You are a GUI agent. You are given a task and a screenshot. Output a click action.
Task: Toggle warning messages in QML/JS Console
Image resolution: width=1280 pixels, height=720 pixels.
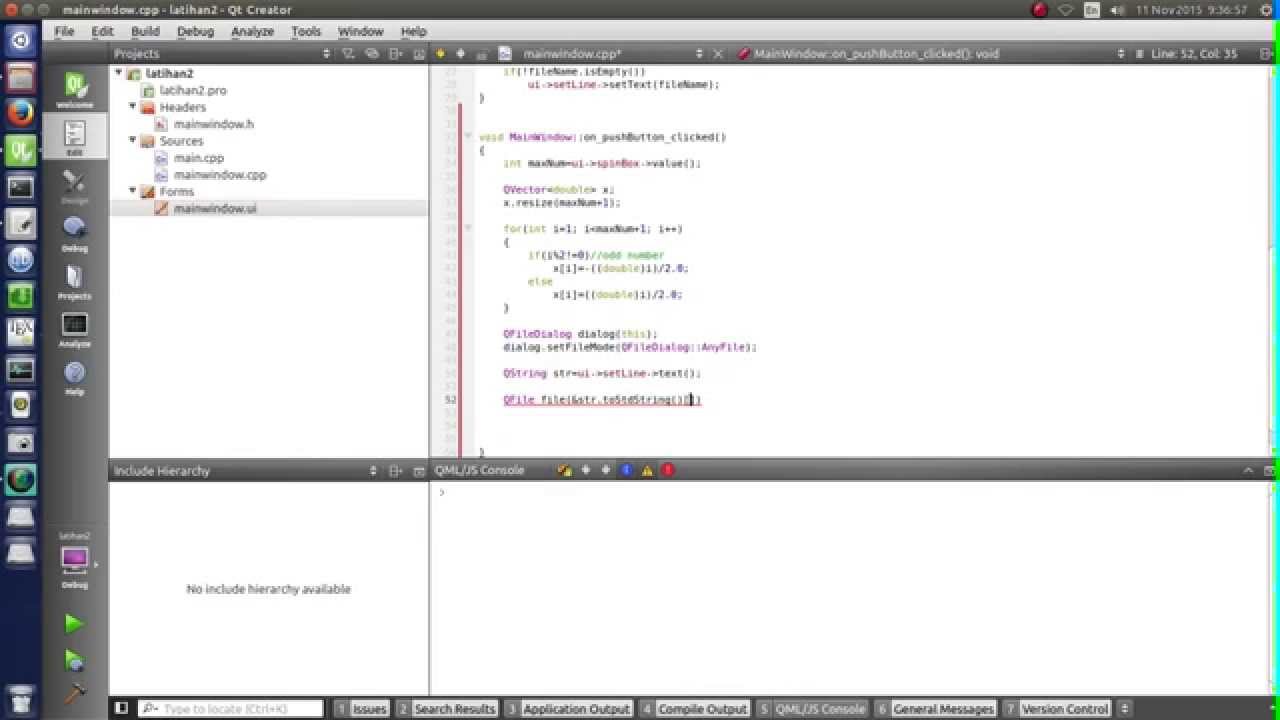click(x=647, y=470)
